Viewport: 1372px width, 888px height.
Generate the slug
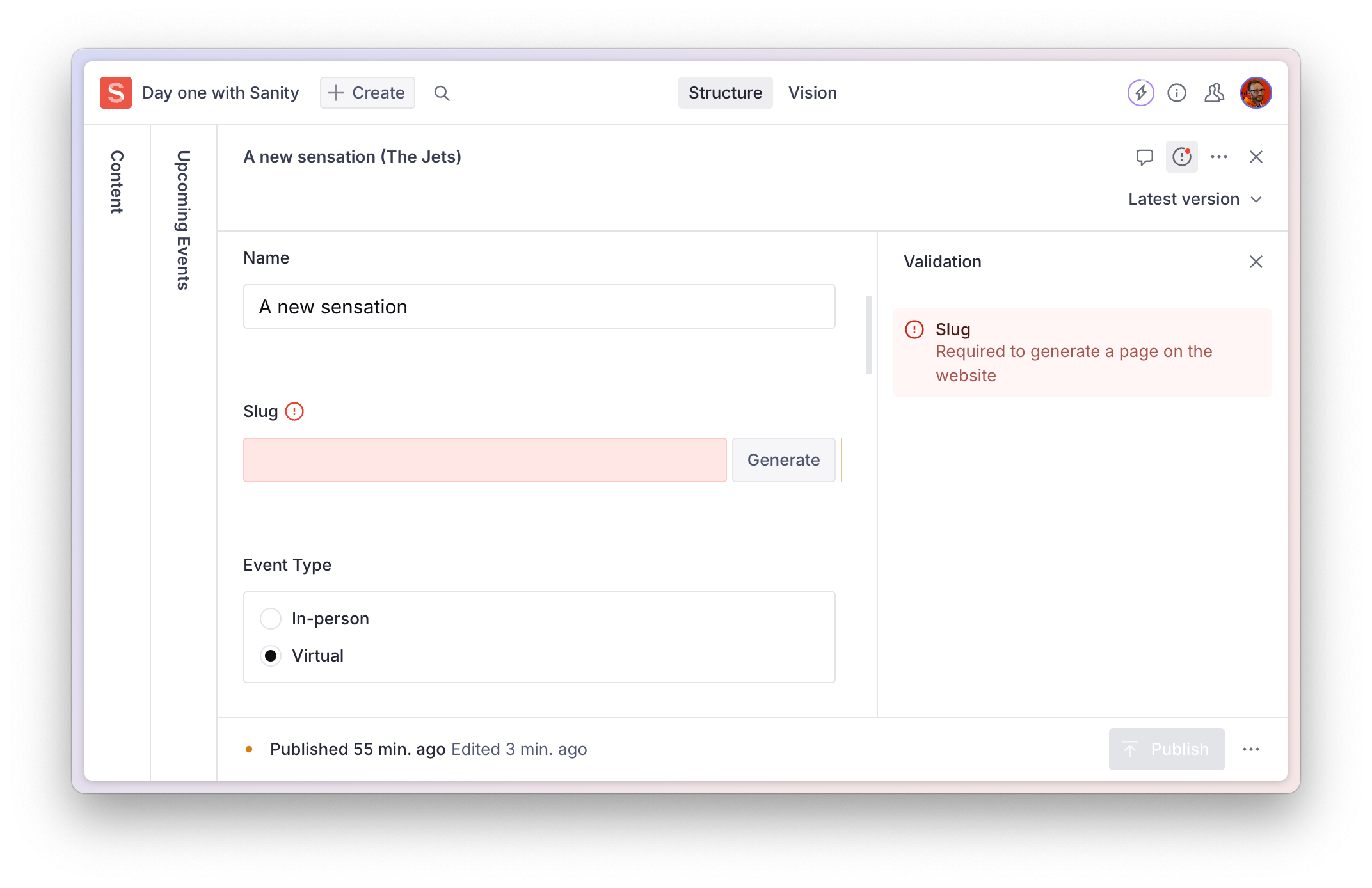tap(783, 460)
